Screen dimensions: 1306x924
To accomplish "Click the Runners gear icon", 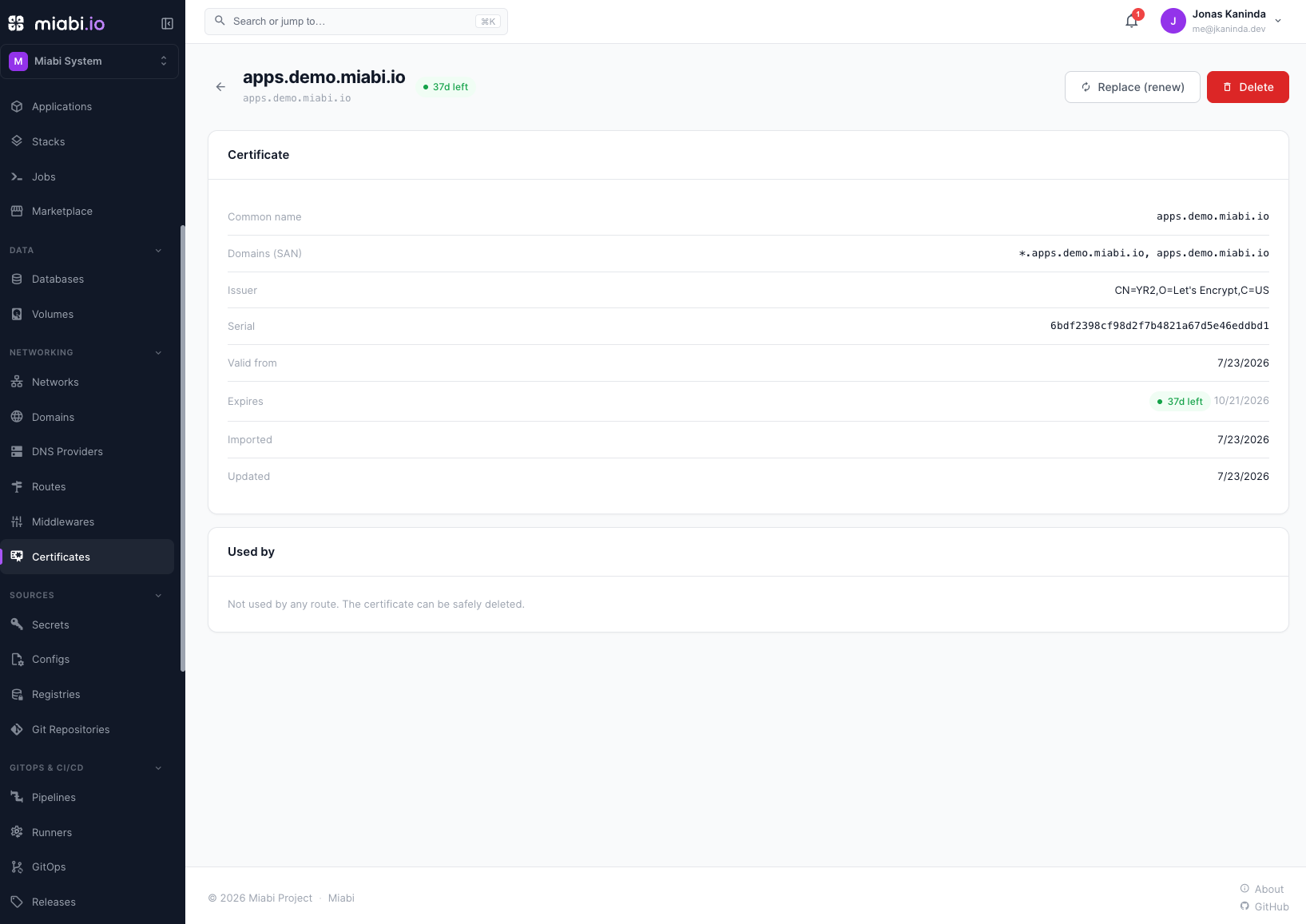I will 17,832.
